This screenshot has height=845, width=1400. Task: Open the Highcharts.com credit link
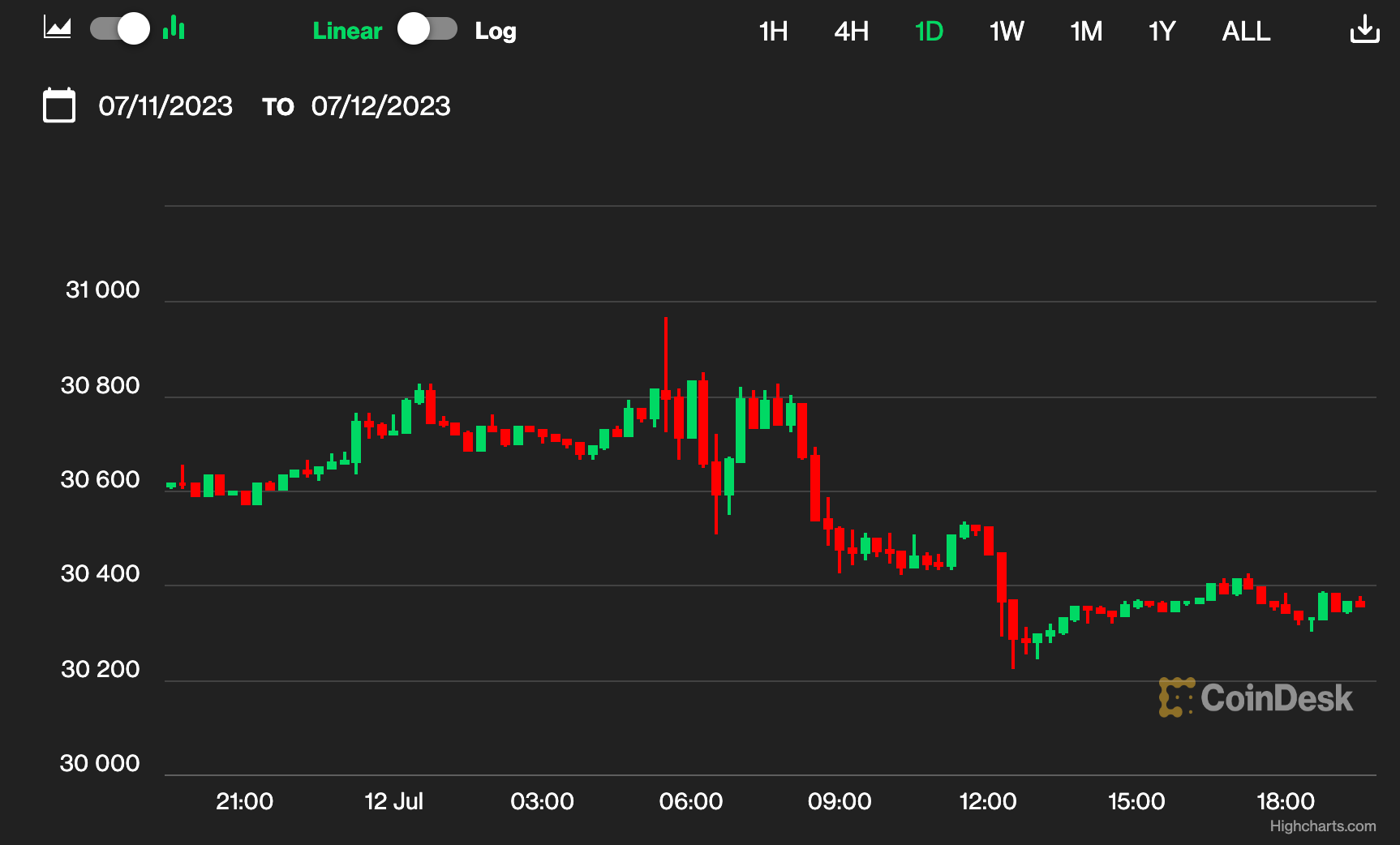(x=1323, y=826)
